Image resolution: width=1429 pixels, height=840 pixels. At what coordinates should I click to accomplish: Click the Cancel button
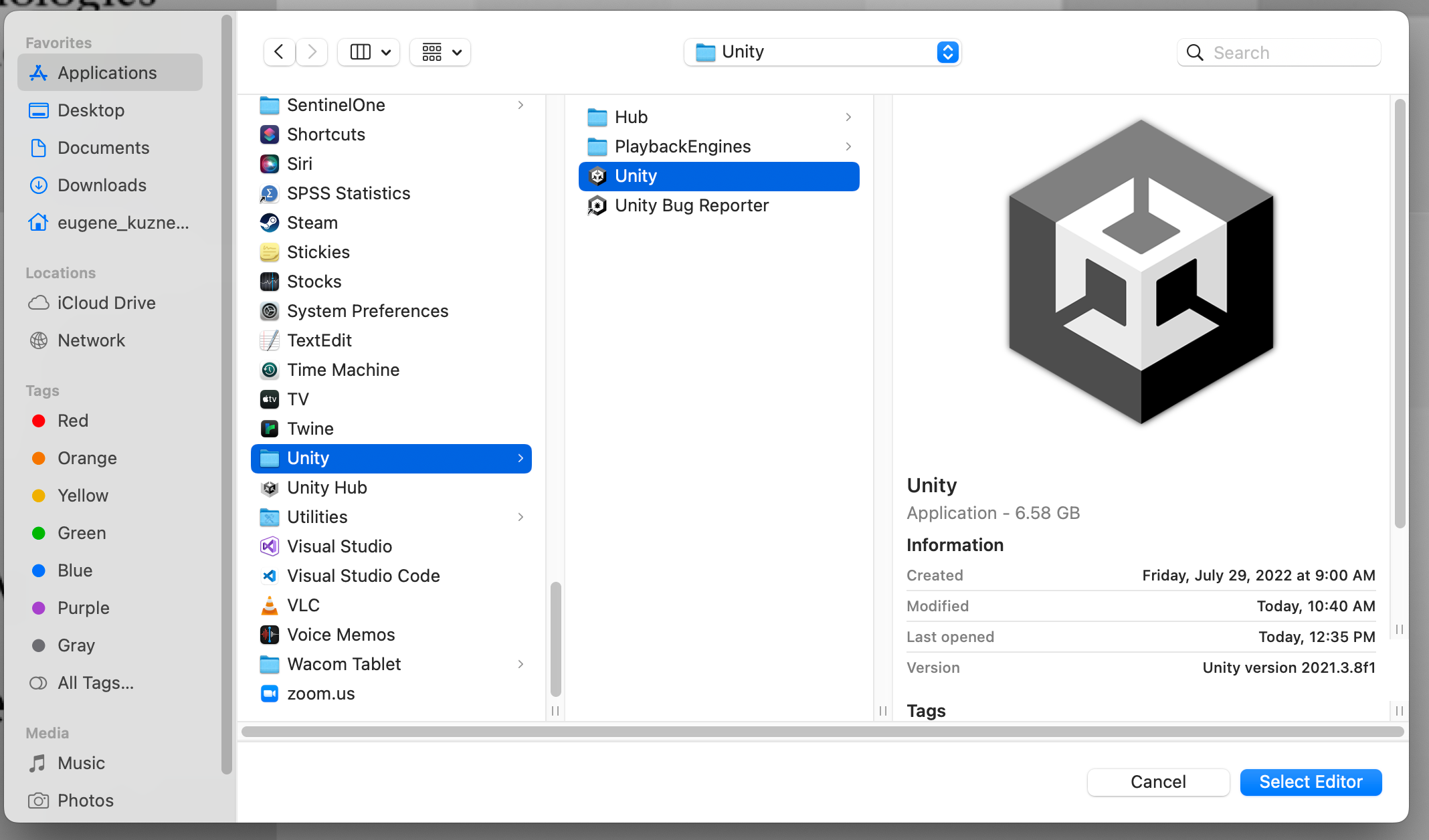(1158, 782)
